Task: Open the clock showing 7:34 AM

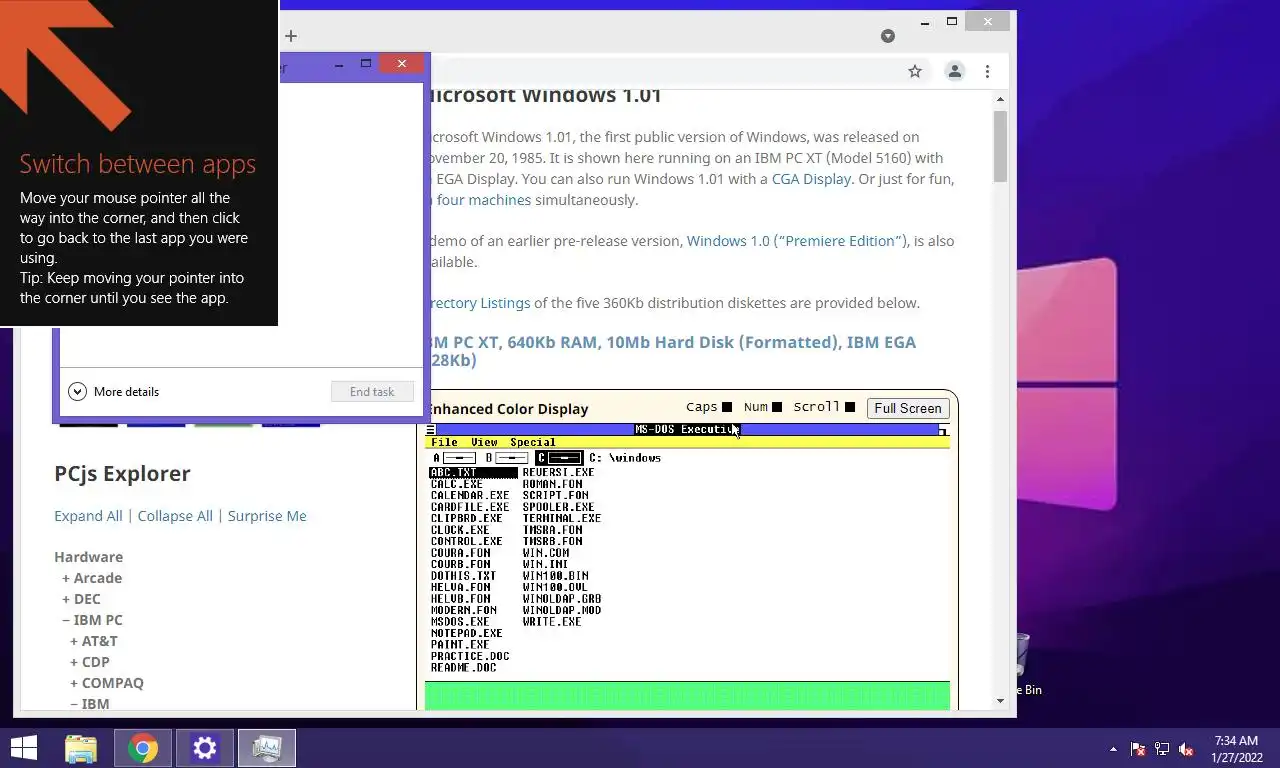Action: [1236, 749]
